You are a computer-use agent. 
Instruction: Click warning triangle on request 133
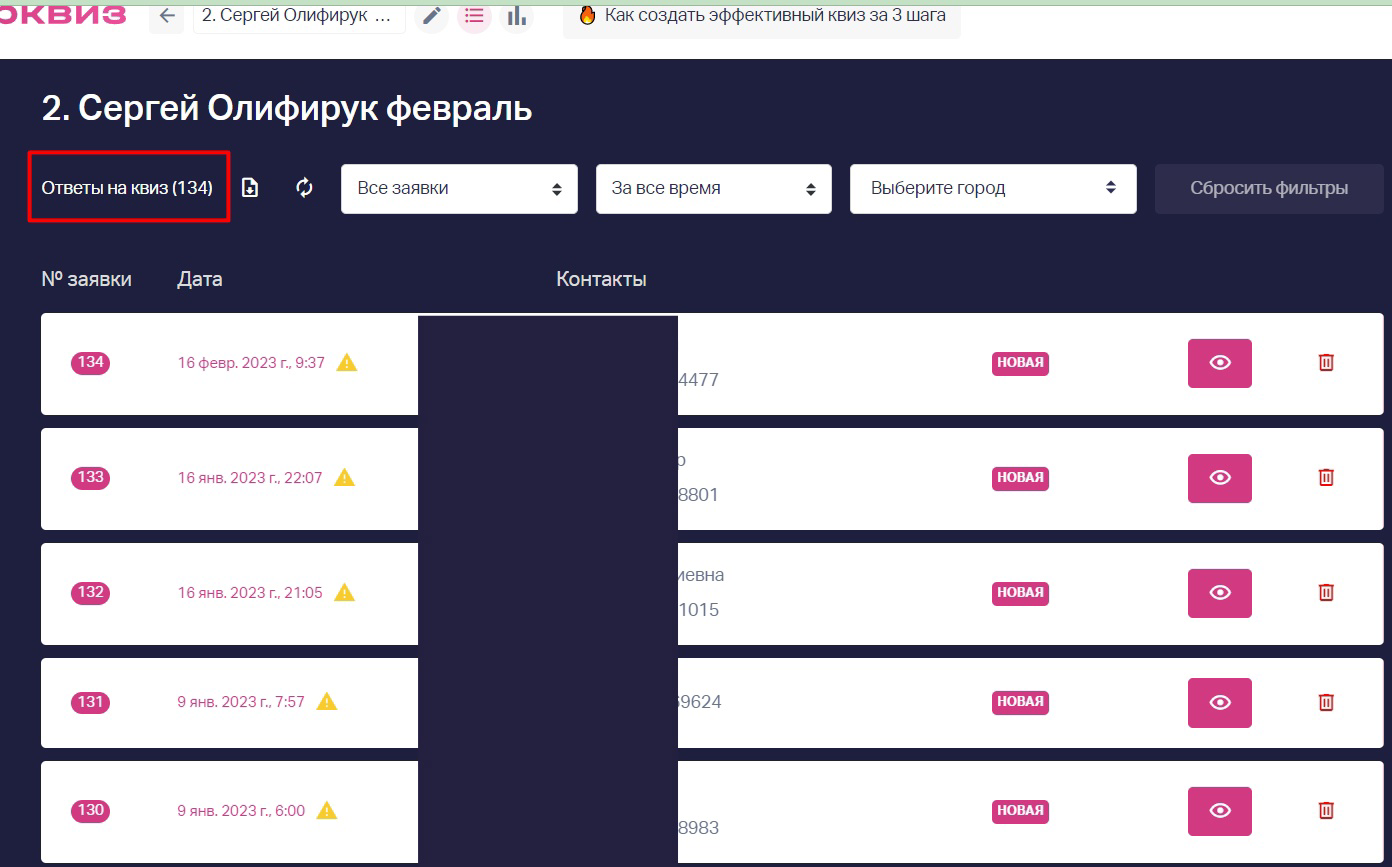[345, 478]
